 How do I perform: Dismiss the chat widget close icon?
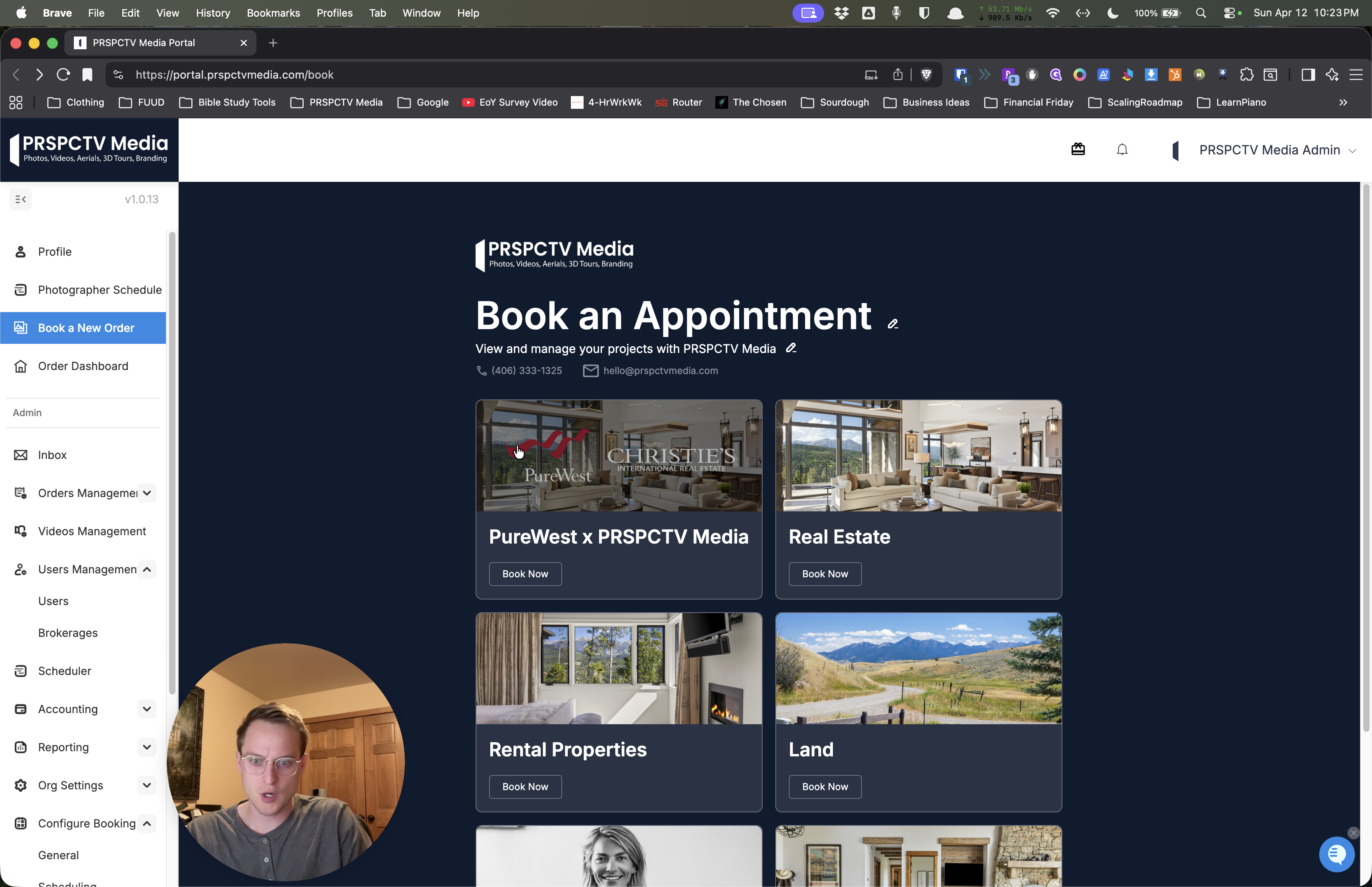pyautogui.click(x=1354, y=833)
